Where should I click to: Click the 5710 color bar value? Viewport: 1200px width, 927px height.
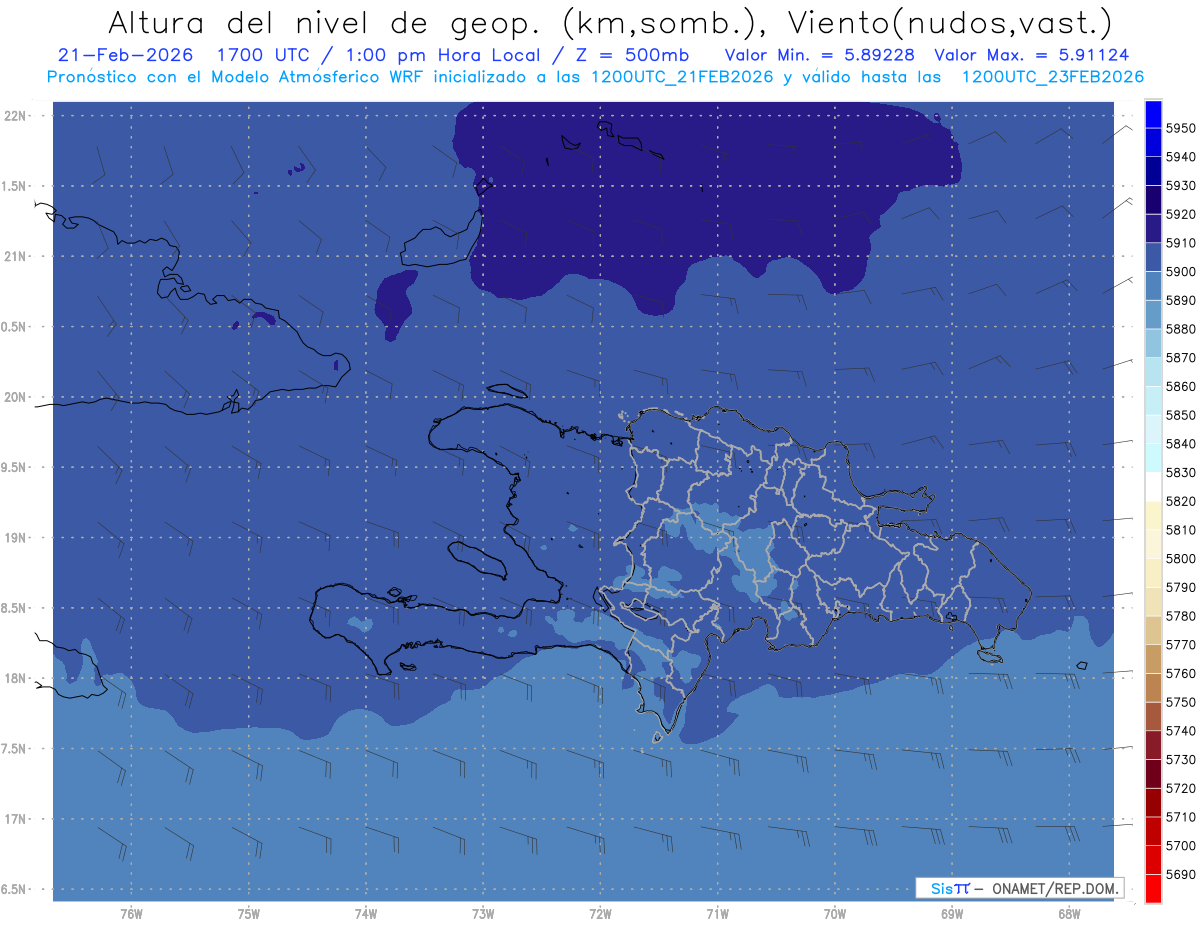tap(1179, 817)
